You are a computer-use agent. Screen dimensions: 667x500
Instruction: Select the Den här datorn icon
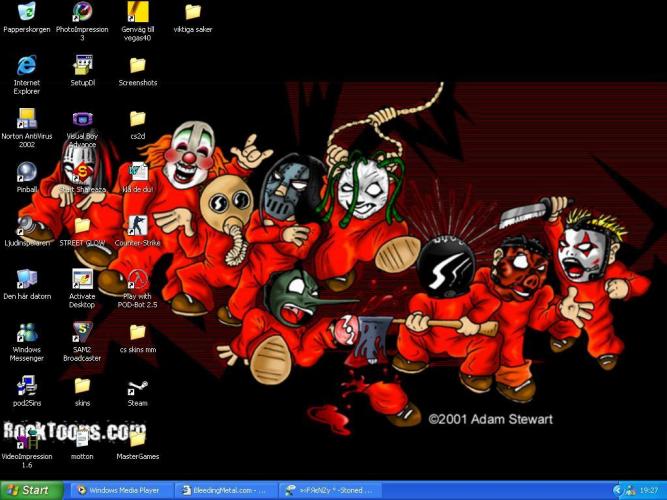[27, 279]
